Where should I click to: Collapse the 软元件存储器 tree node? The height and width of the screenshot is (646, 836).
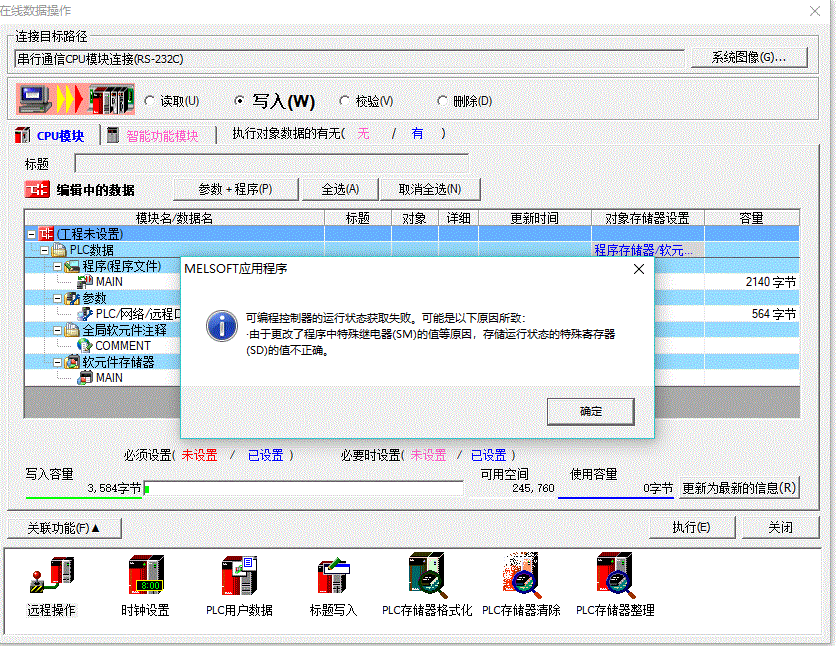[59, 362]
